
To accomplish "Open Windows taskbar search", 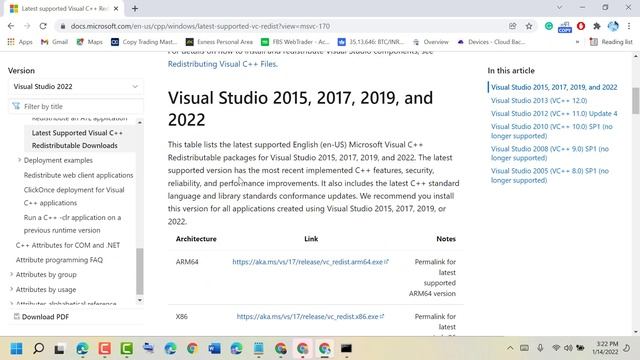I will pyautogui.click(x=39, y=349).
